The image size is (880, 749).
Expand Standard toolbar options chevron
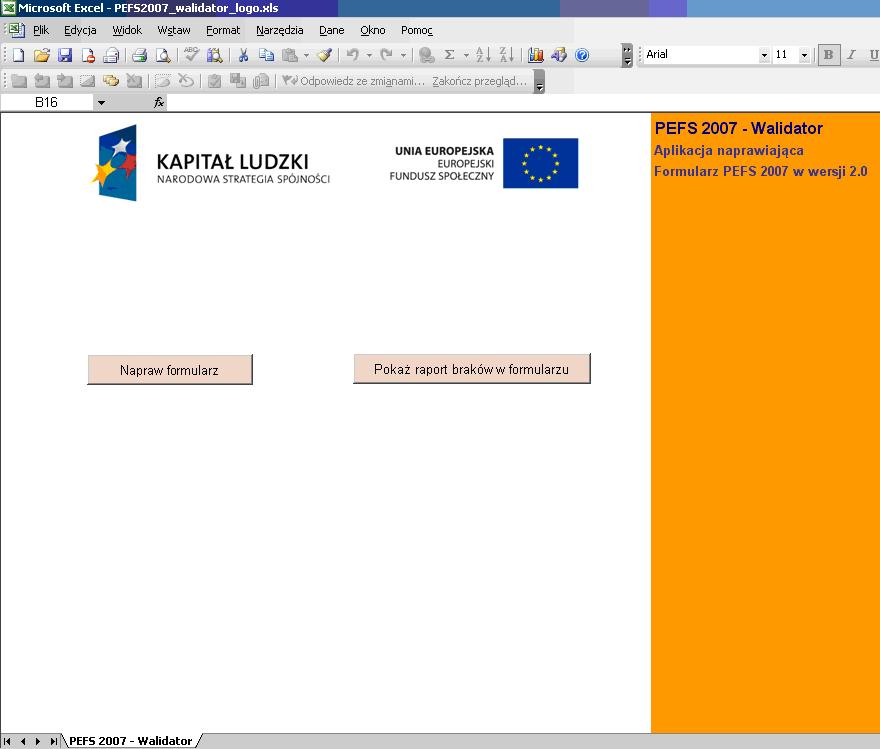coord(627,55)
